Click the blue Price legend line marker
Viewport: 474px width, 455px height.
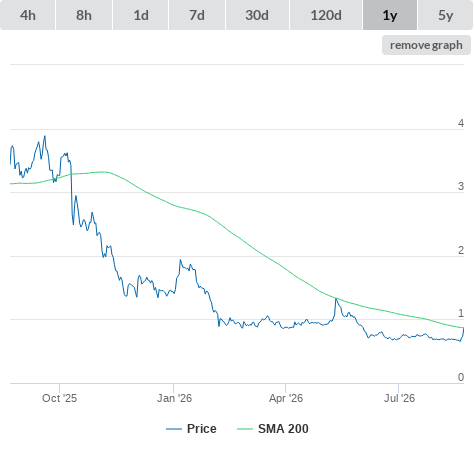point(174,429)
